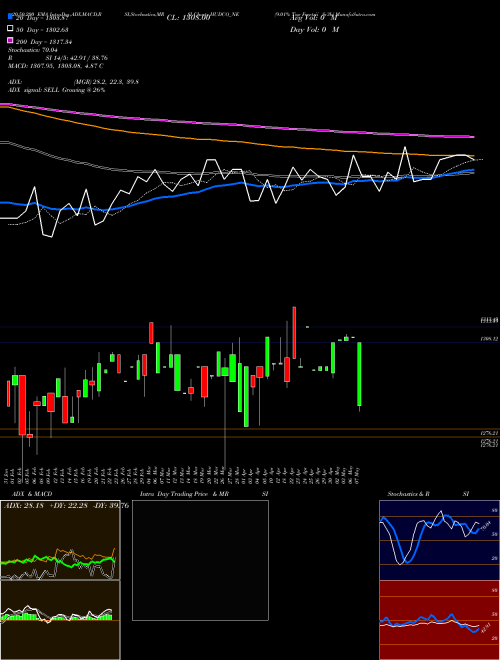Click the 1308.12 price level label
This screenshot has width=500, height=660.
pos(490,339)
